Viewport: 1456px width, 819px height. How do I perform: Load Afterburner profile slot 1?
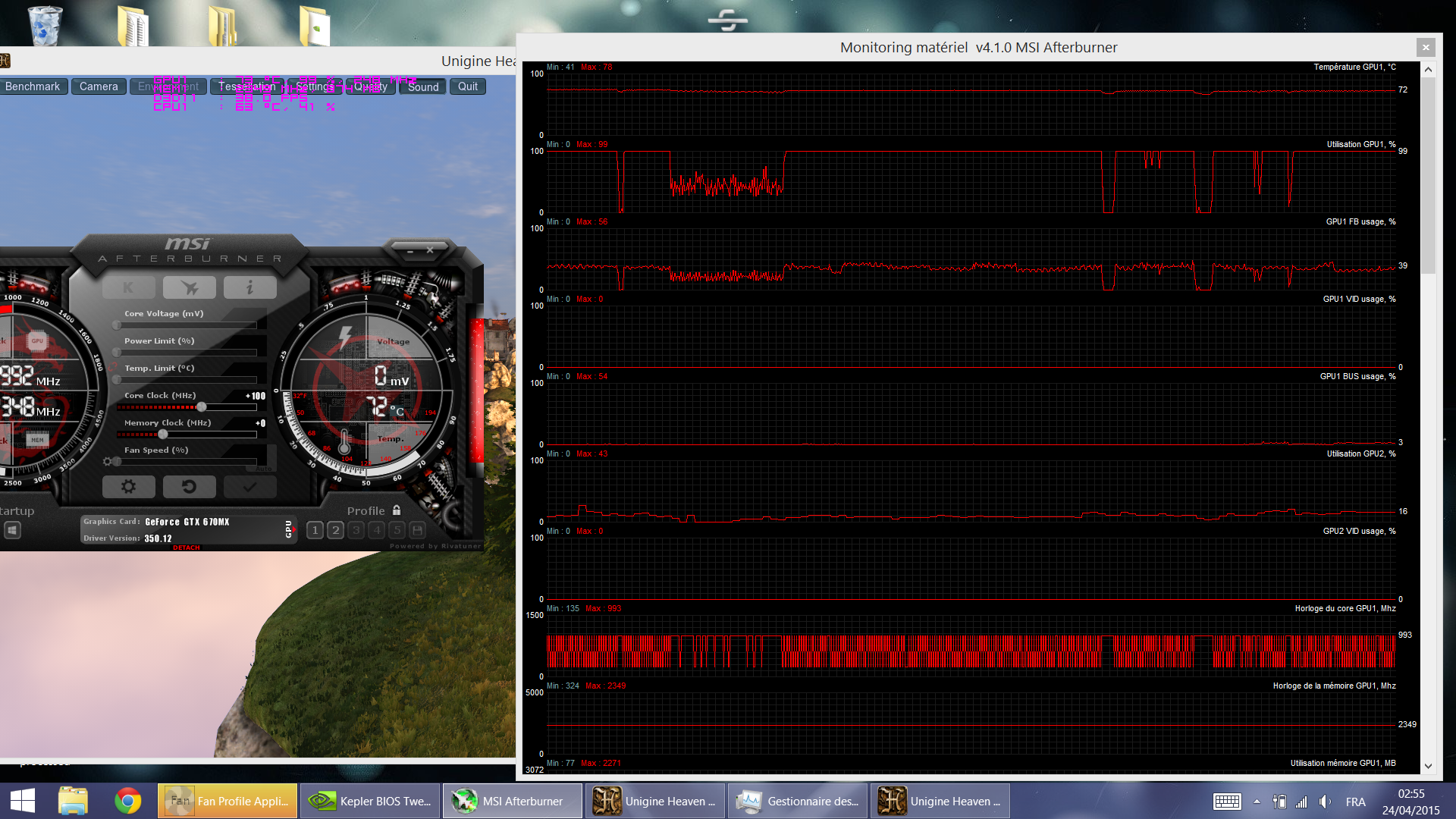(x=315, y=530)
